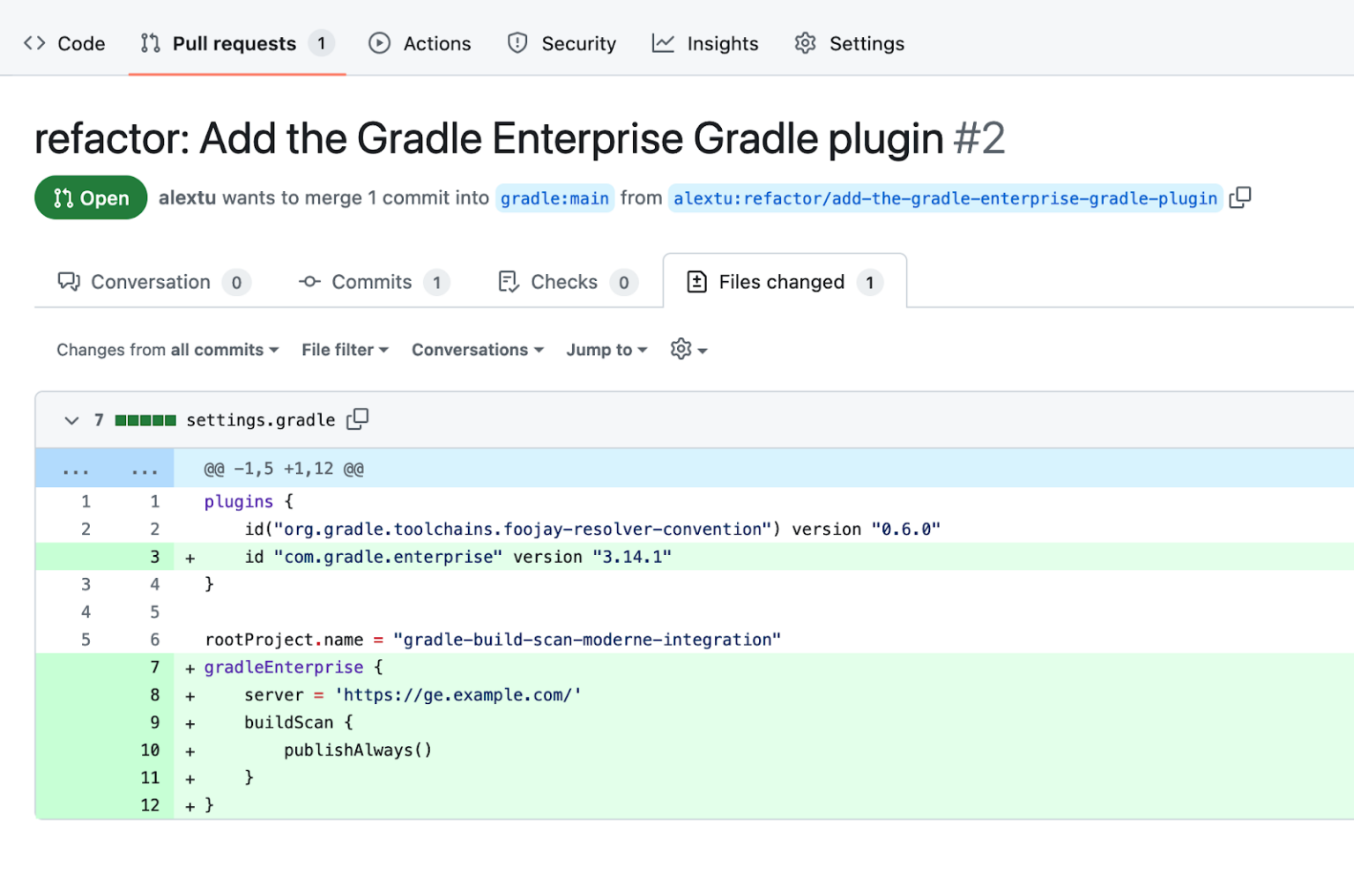Click the Actions play icon
Image resolution: width=1354 pixels, height=896 pixels.
pyautogui.click(x=379, y=43)
